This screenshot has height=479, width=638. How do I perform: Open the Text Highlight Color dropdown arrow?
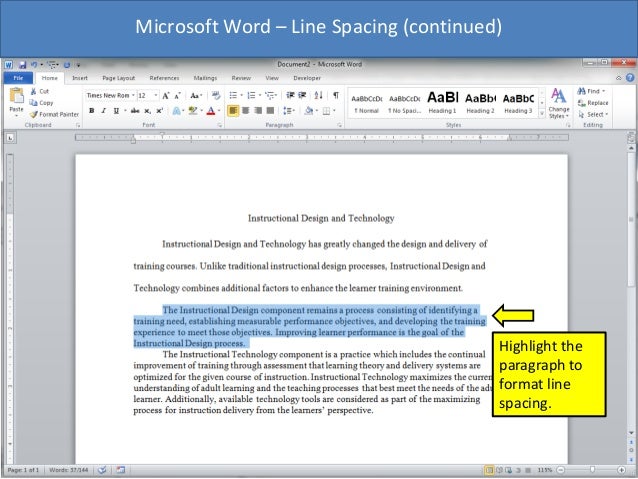tap(201, 111)
